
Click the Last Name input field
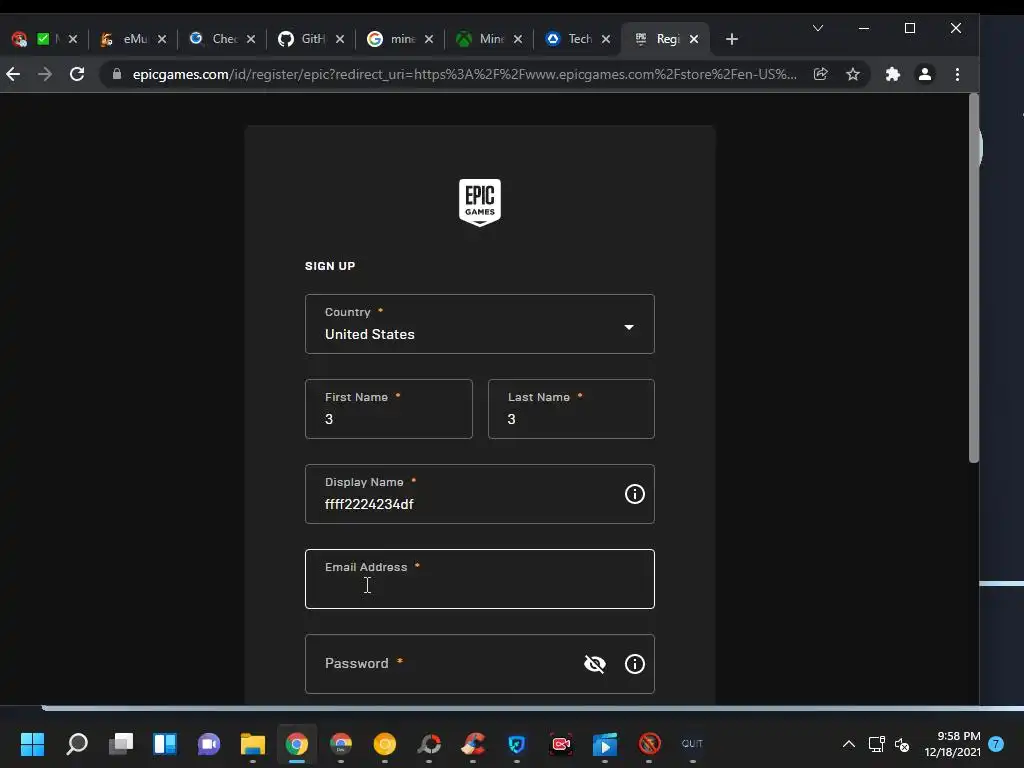[571, 409]
